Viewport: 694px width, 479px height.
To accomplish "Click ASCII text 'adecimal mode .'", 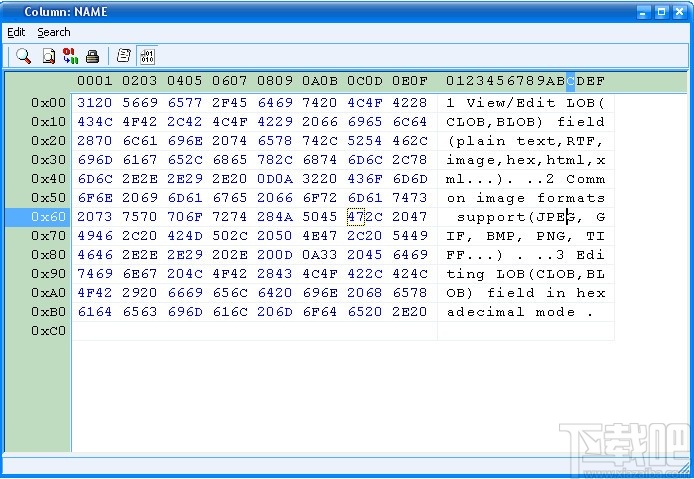I will tap(520, 313).
